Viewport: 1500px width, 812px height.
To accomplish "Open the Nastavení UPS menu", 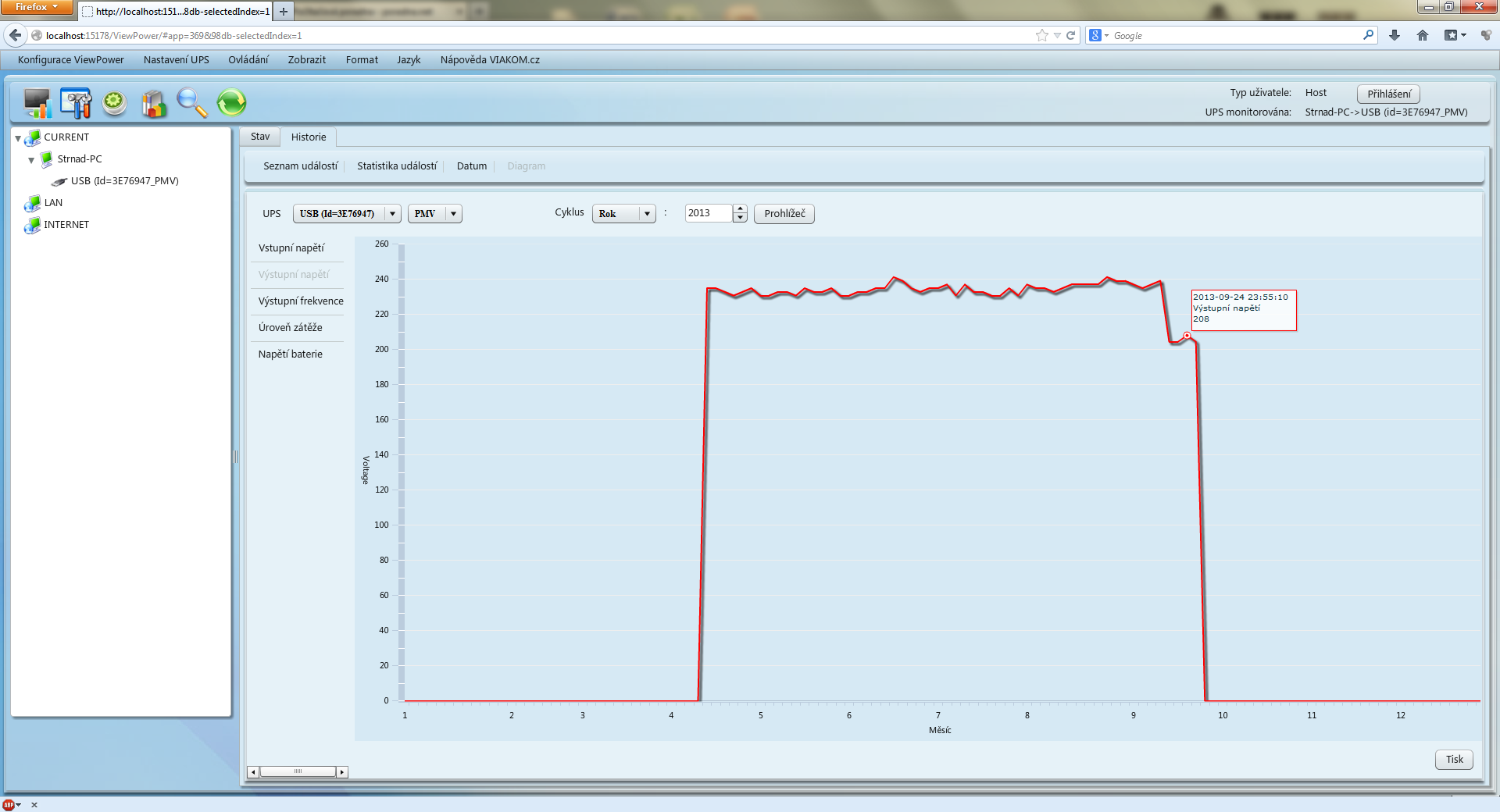I will [x=177, y=60].
